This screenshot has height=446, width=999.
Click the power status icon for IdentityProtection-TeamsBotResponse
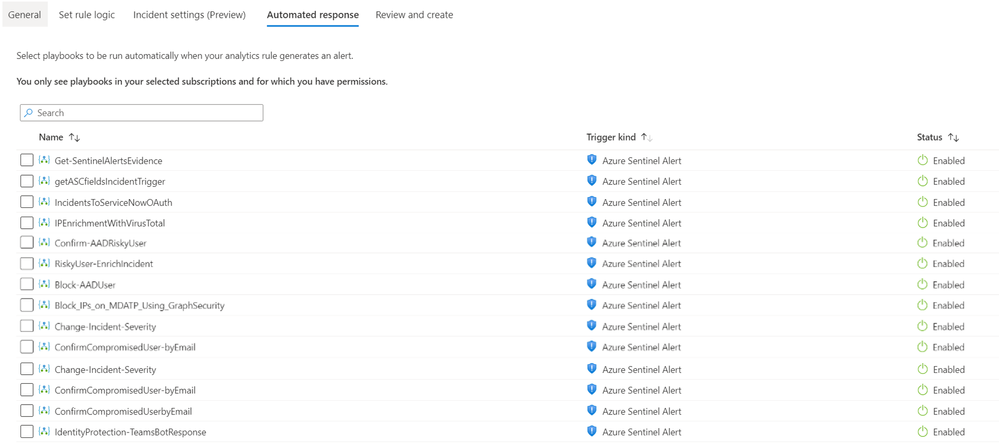point(922,432)
